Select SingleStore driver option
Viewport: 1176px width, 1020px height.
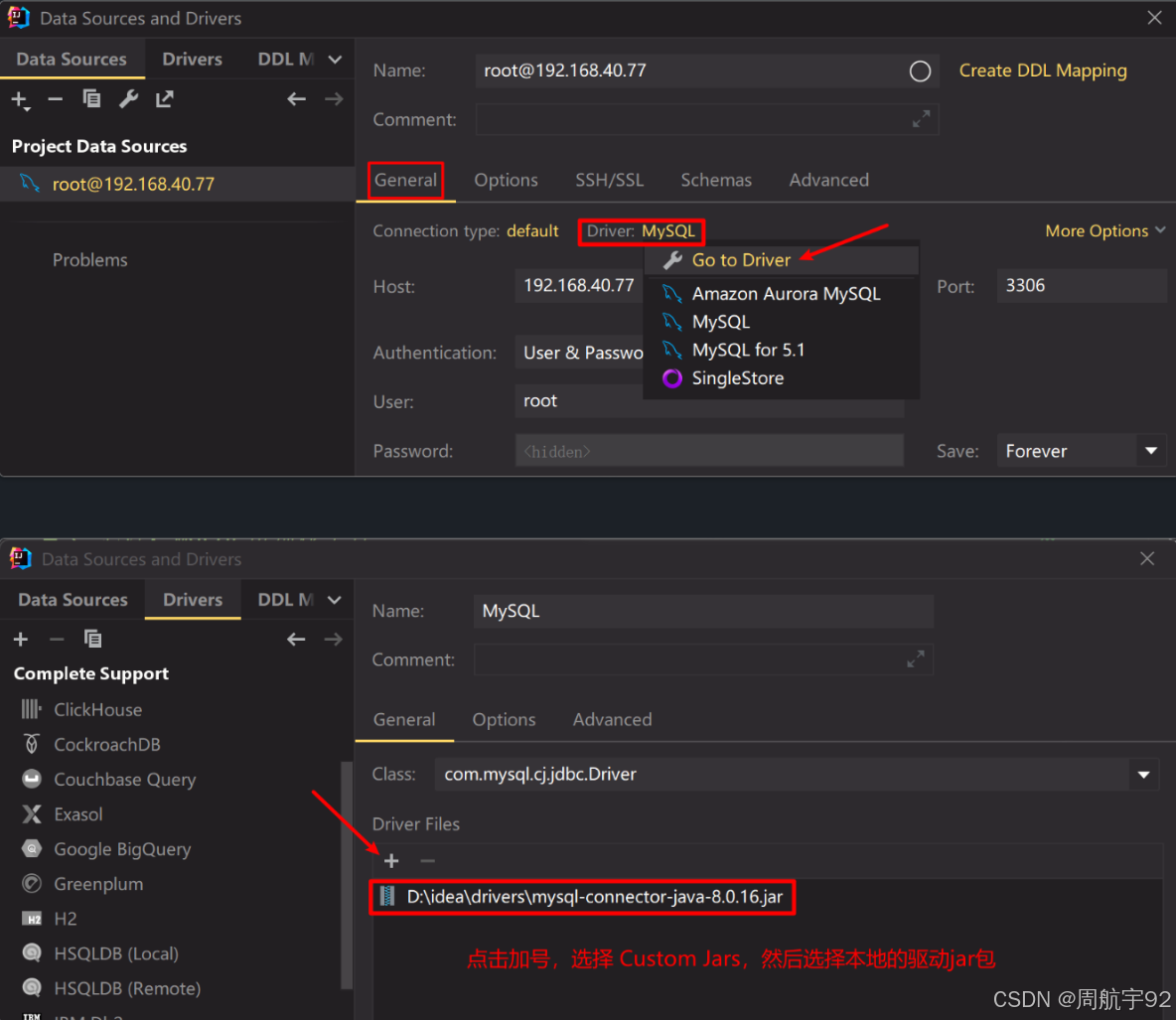point(782,378)
